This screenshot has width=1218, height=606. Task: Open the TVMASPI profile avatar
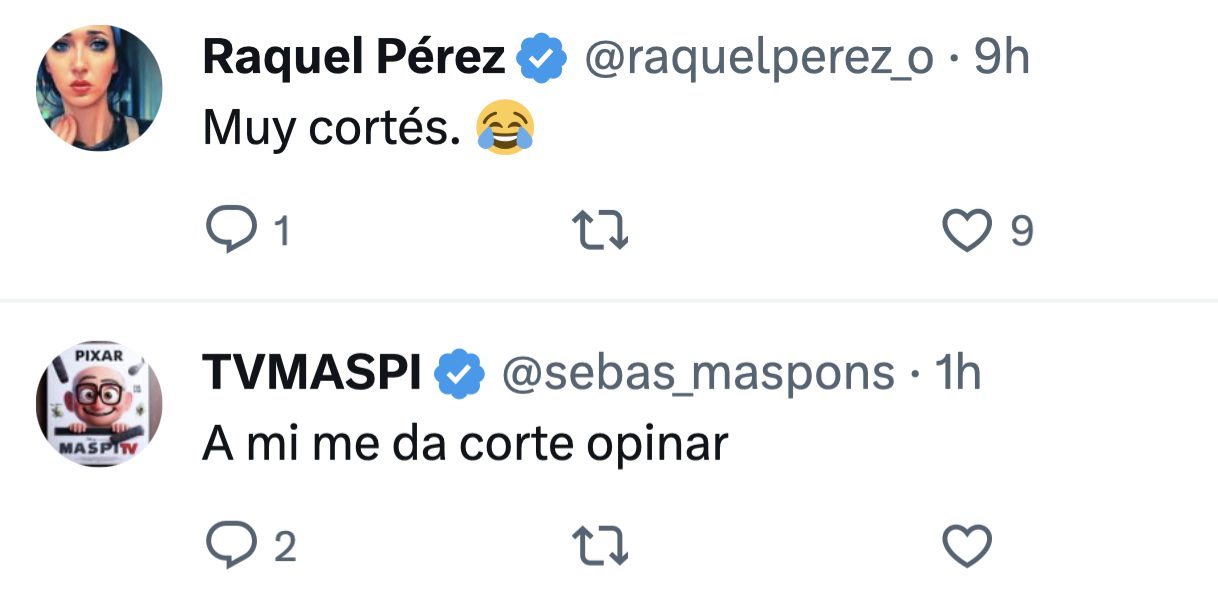point(99,403)
